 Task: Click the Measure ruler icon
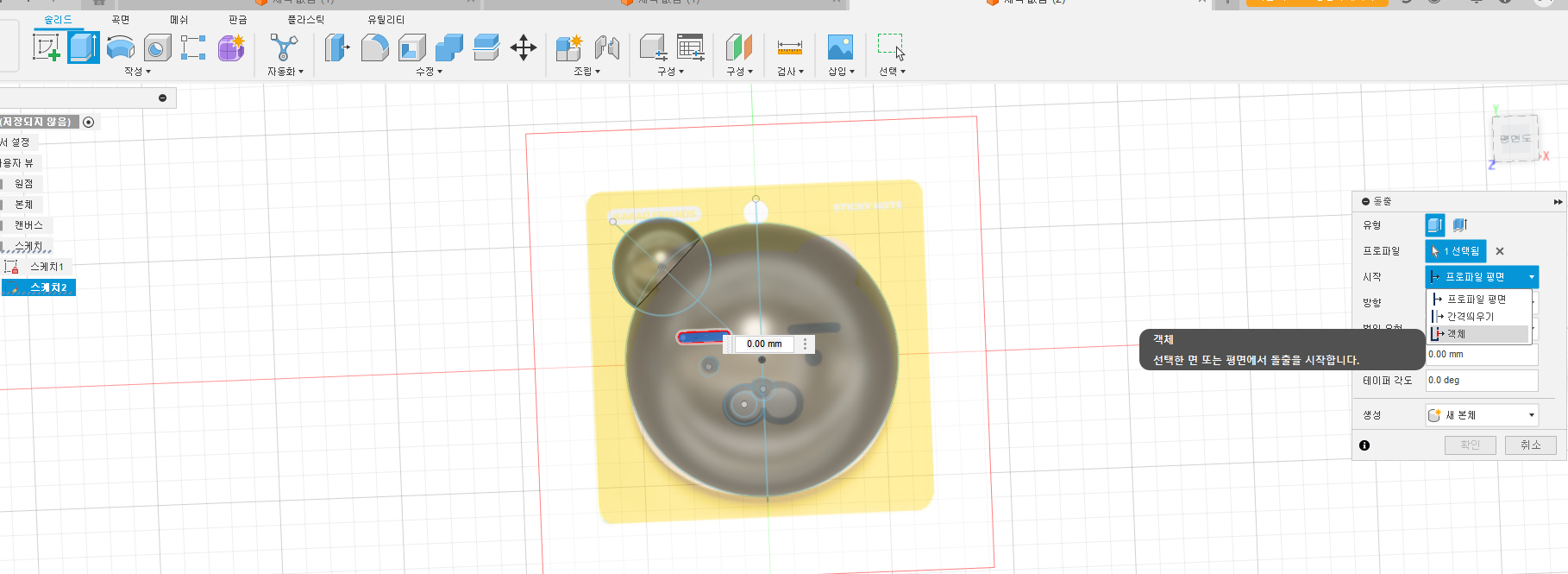click(x=789, y=47)
